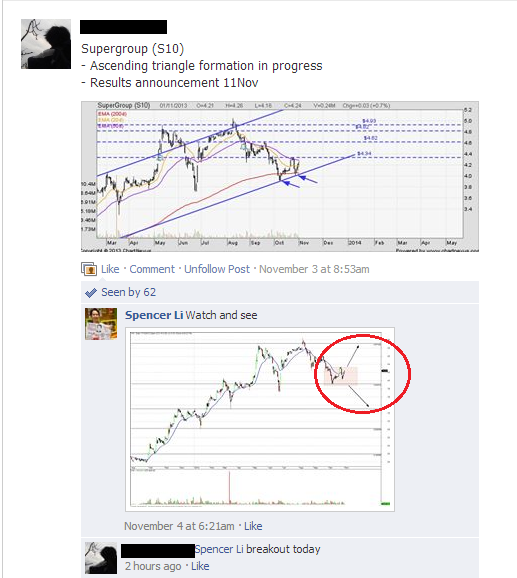Open the tagged Spencer Li mention
The width and height of the screenshot is (517, 578).
coord(219,549)
